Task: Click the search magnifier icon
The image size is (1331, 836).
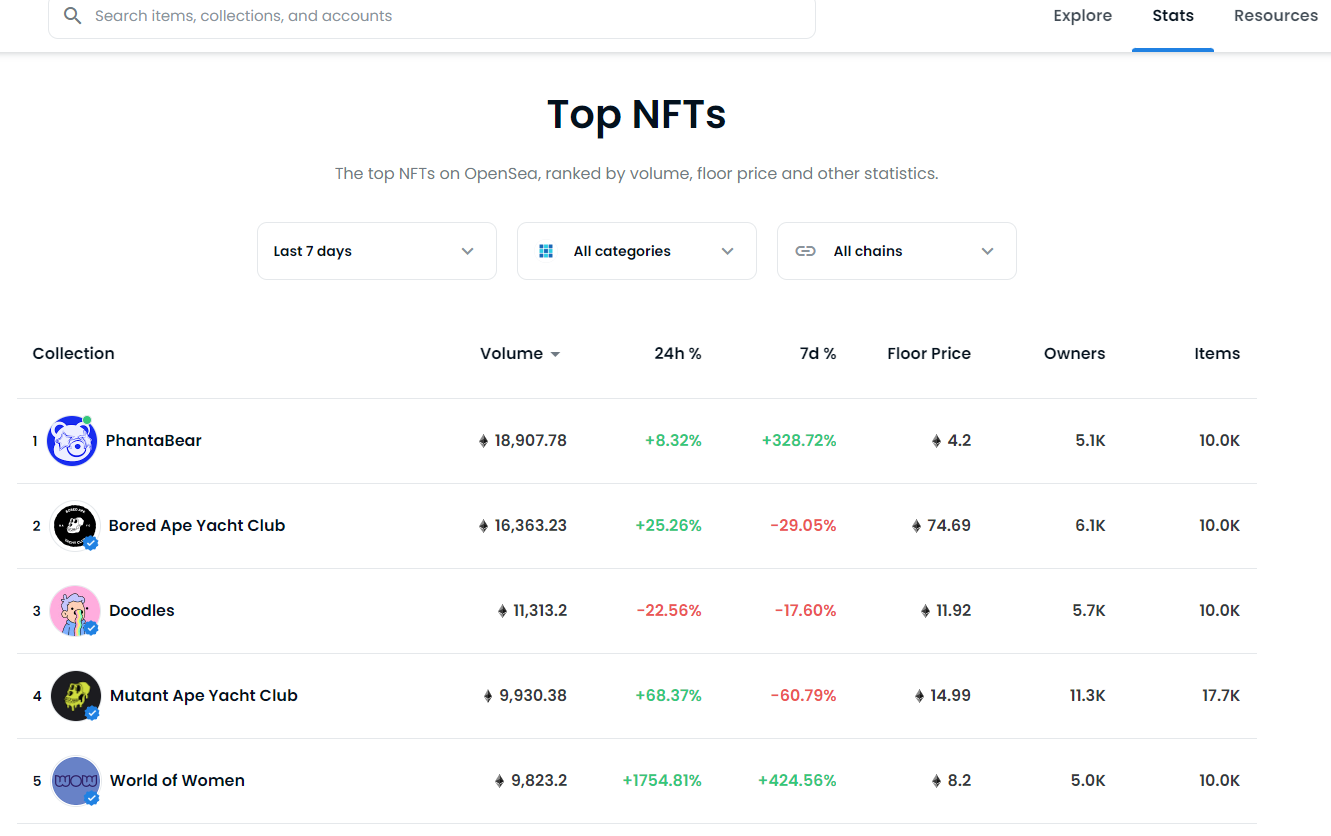Action: 72,16
